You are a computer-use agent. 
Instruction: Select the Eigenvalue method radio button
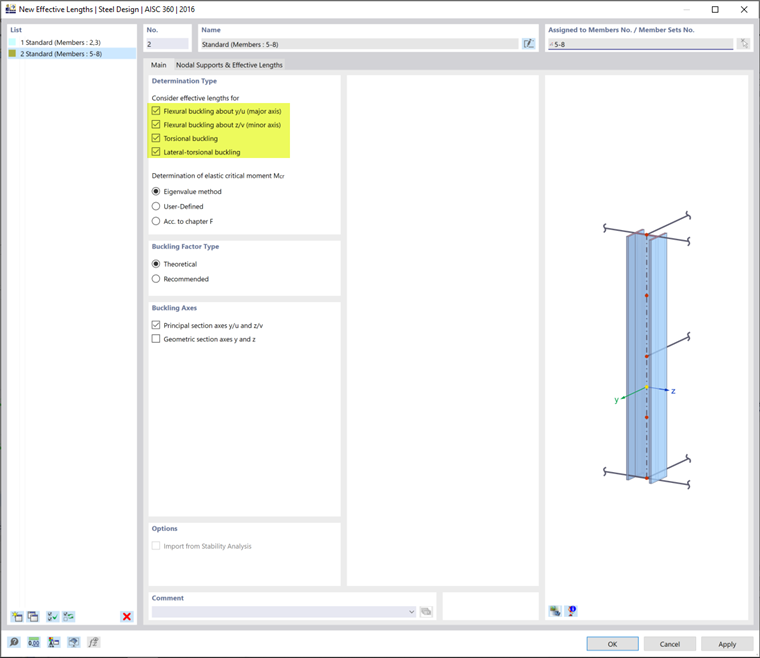point(156,191)
